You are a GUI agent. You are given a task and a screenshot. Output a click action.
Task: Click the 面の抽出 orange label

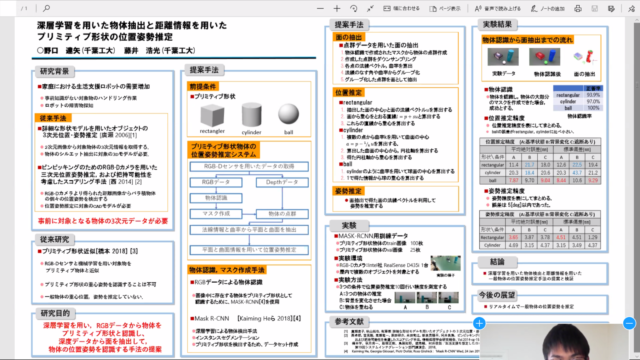(349, 37)
